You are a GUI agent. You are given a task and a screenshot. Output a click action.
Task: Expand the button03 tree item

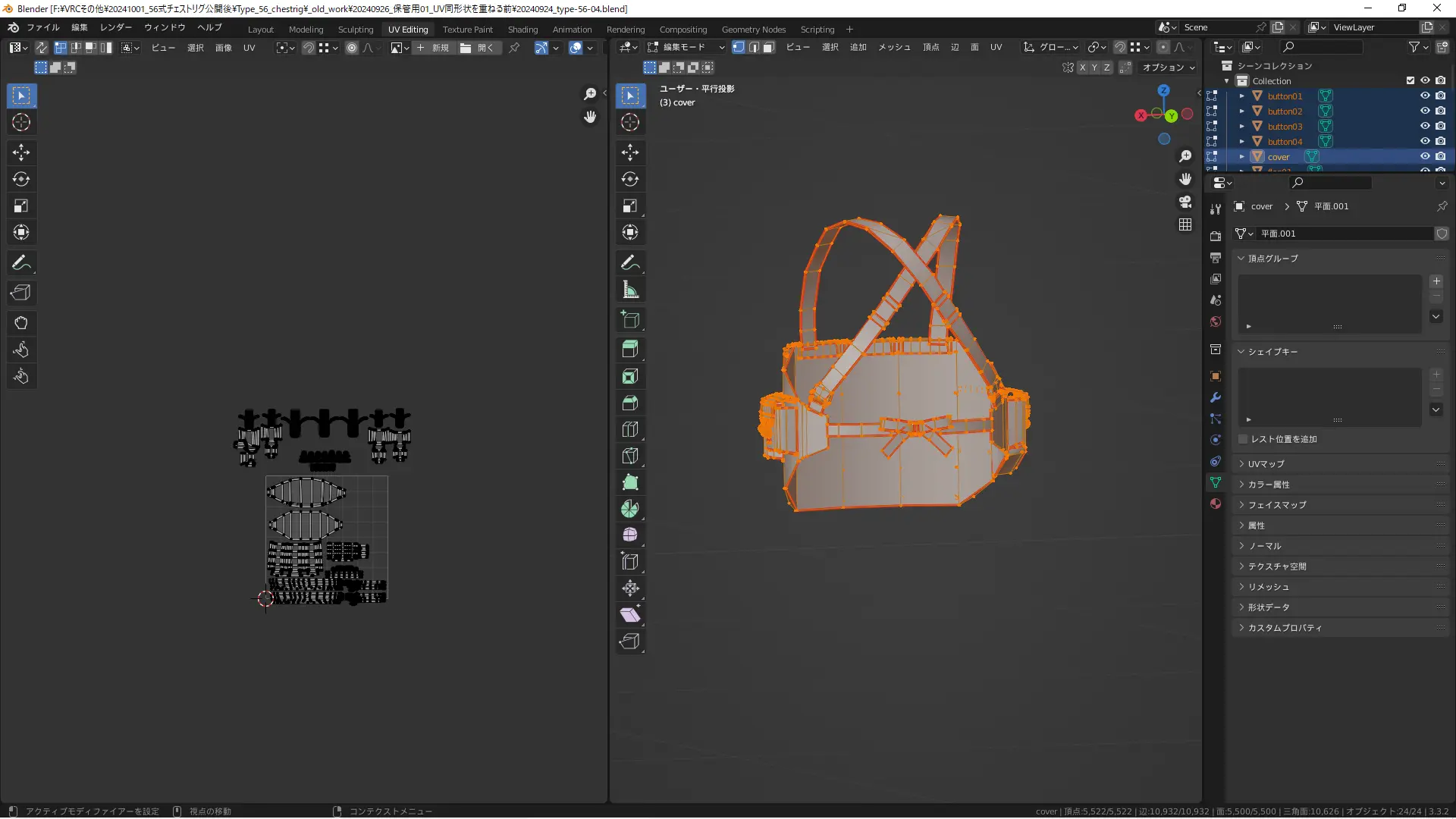point(1242,127)
